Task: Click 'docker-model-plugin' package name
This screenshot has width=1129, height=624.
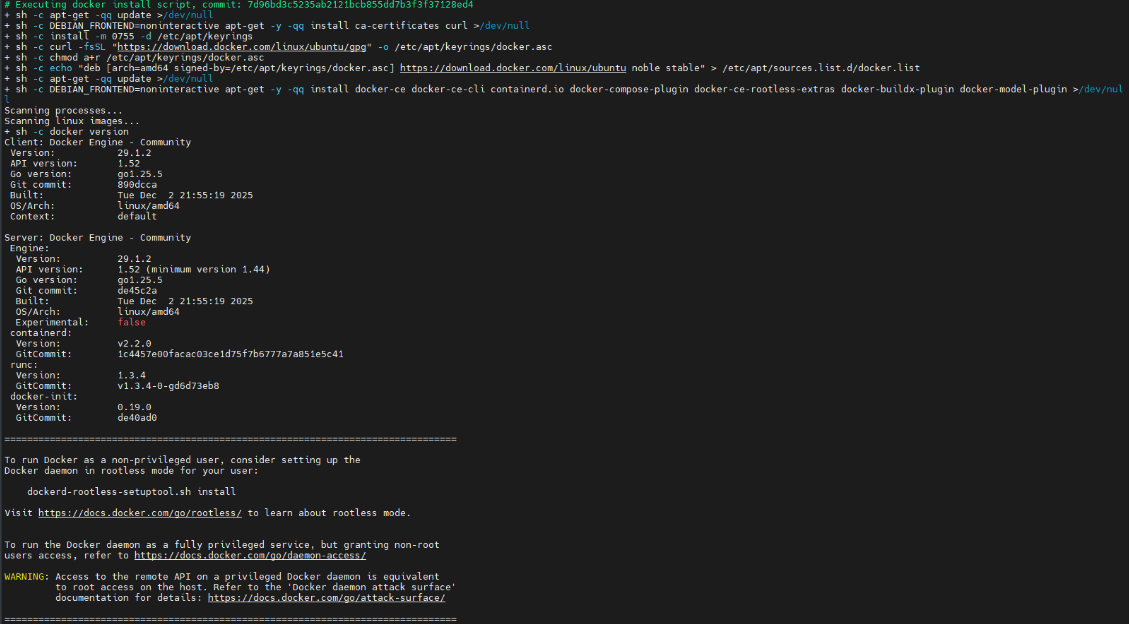Action: point(1013,89)
